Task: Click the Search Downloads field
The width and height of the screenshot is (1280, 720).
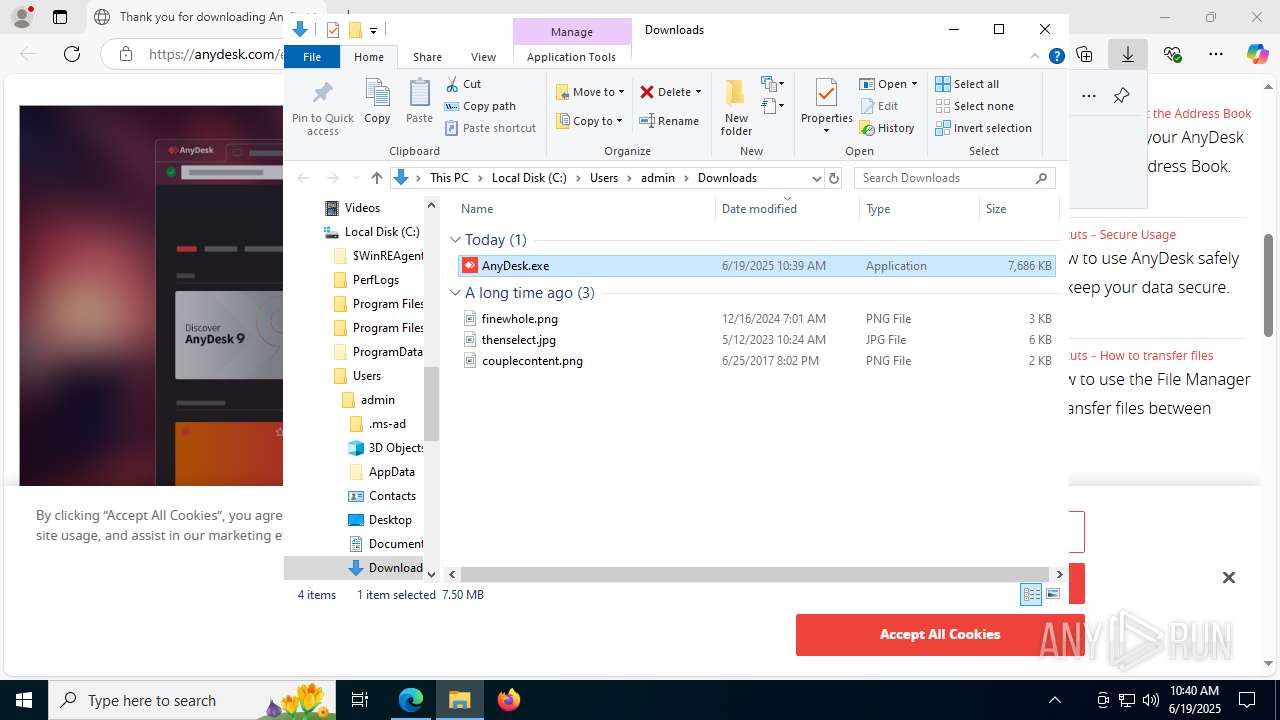Action: (x=954, y=178)
